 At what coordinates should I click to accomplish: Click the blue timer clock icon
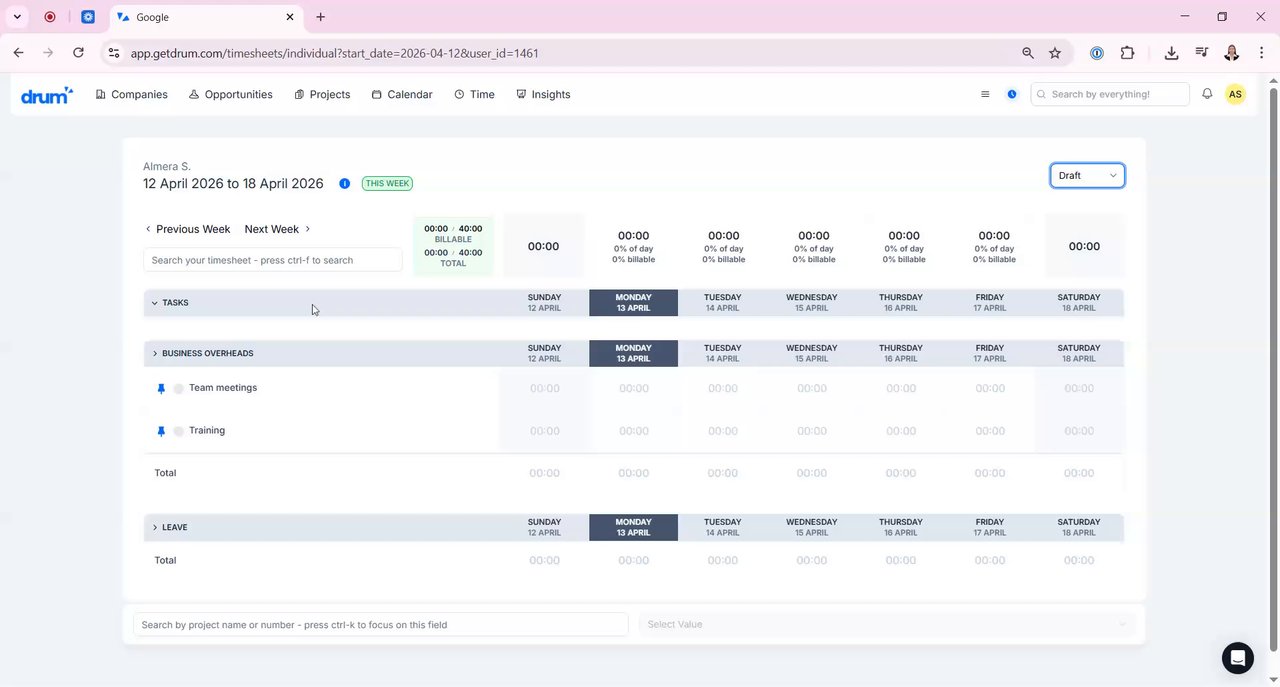pos(1012,94)
